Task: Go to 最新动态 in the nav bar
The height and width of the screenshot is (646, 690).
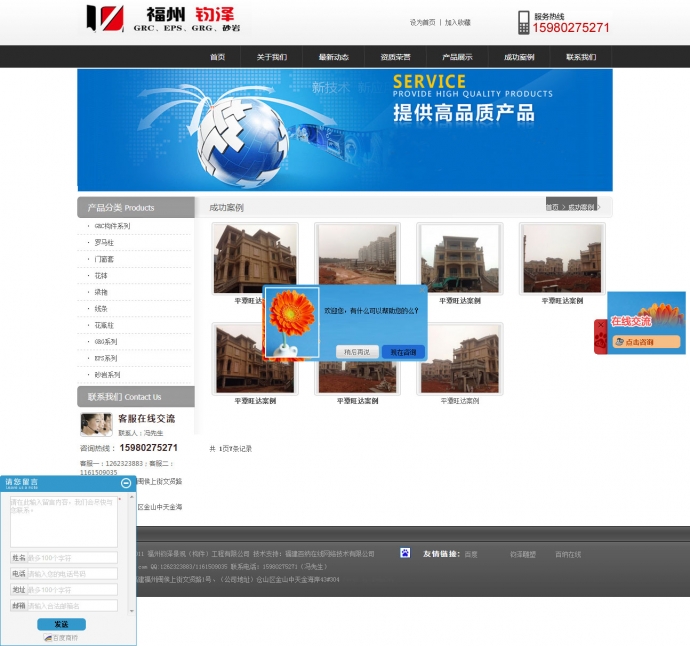Action: 334,57
